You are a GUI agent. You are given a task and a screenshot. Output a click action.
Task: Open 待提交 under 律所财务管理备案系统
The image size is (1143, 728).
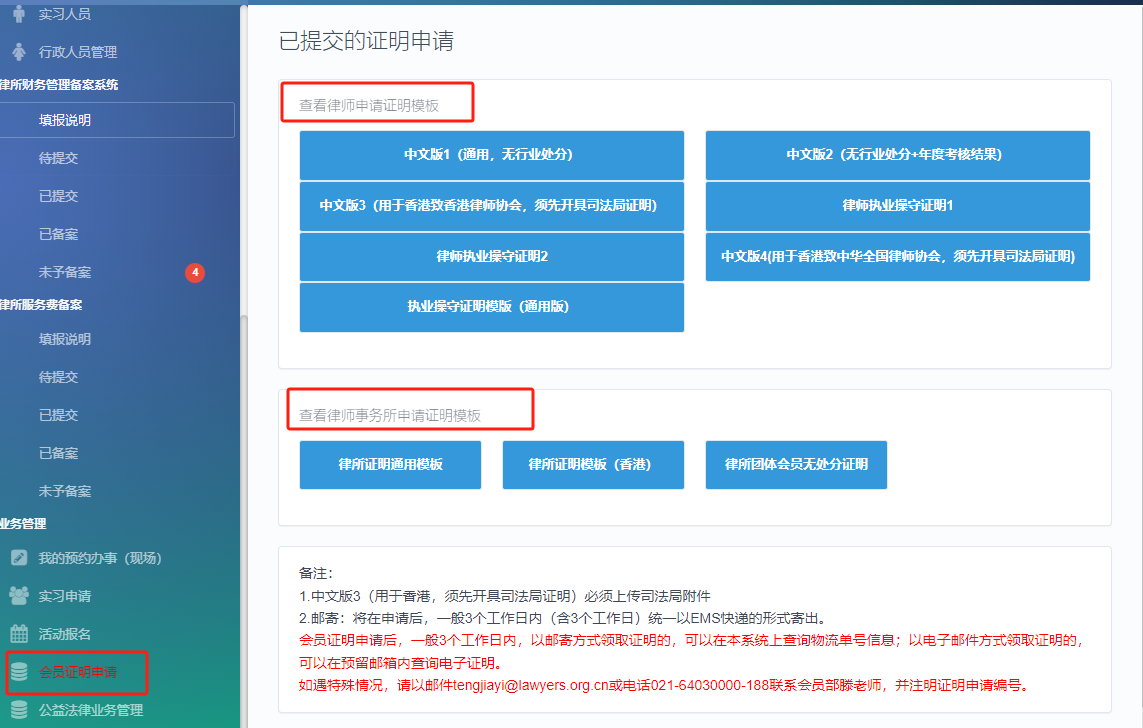pyautogui.click(x=58, y=158)
